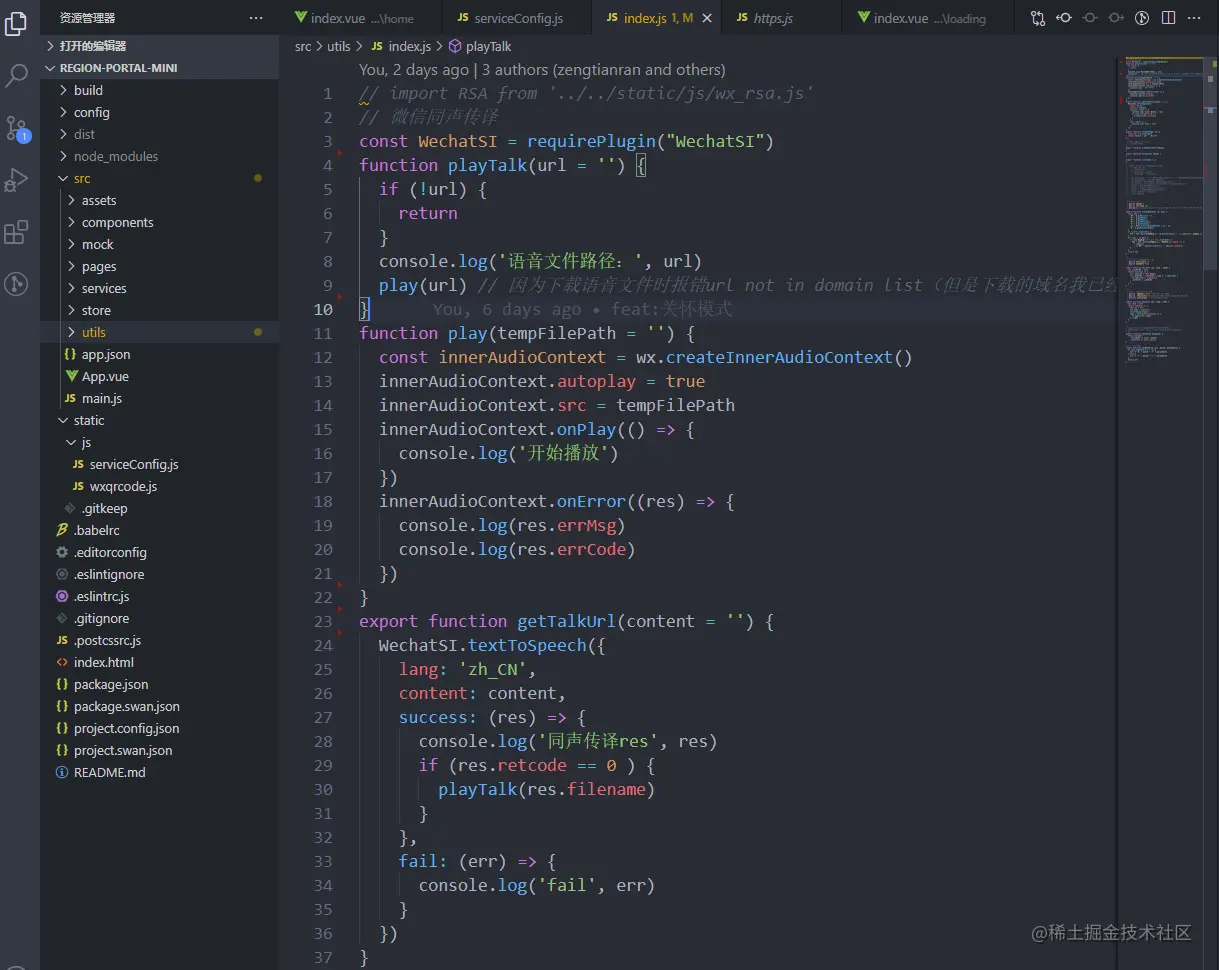Click the compare changes icon in editor toolbar
The height and width of the screenshot is (970, 1219).
(x=1038, y=18)
